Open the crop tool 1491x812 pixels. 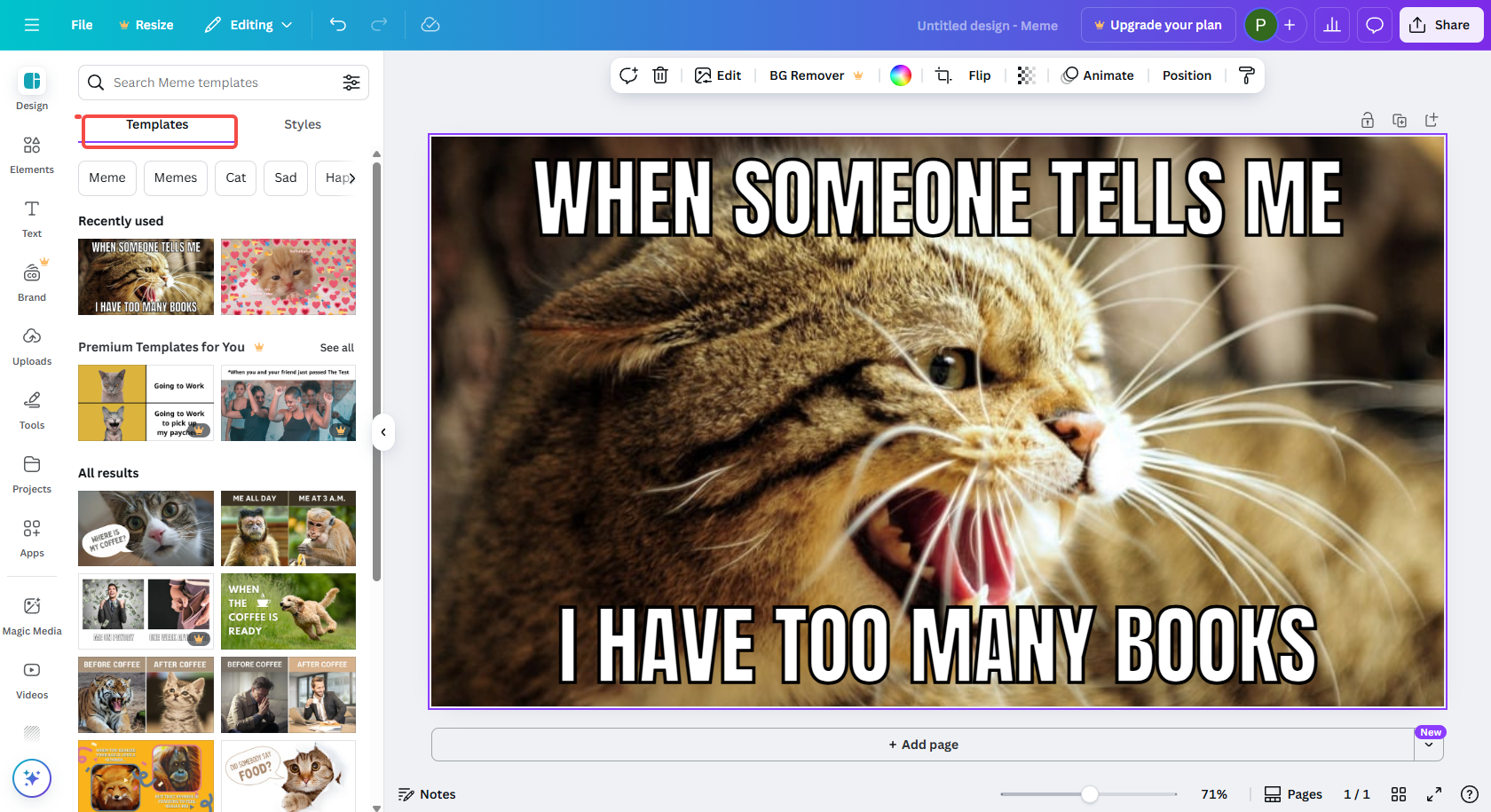pos(943,75)
